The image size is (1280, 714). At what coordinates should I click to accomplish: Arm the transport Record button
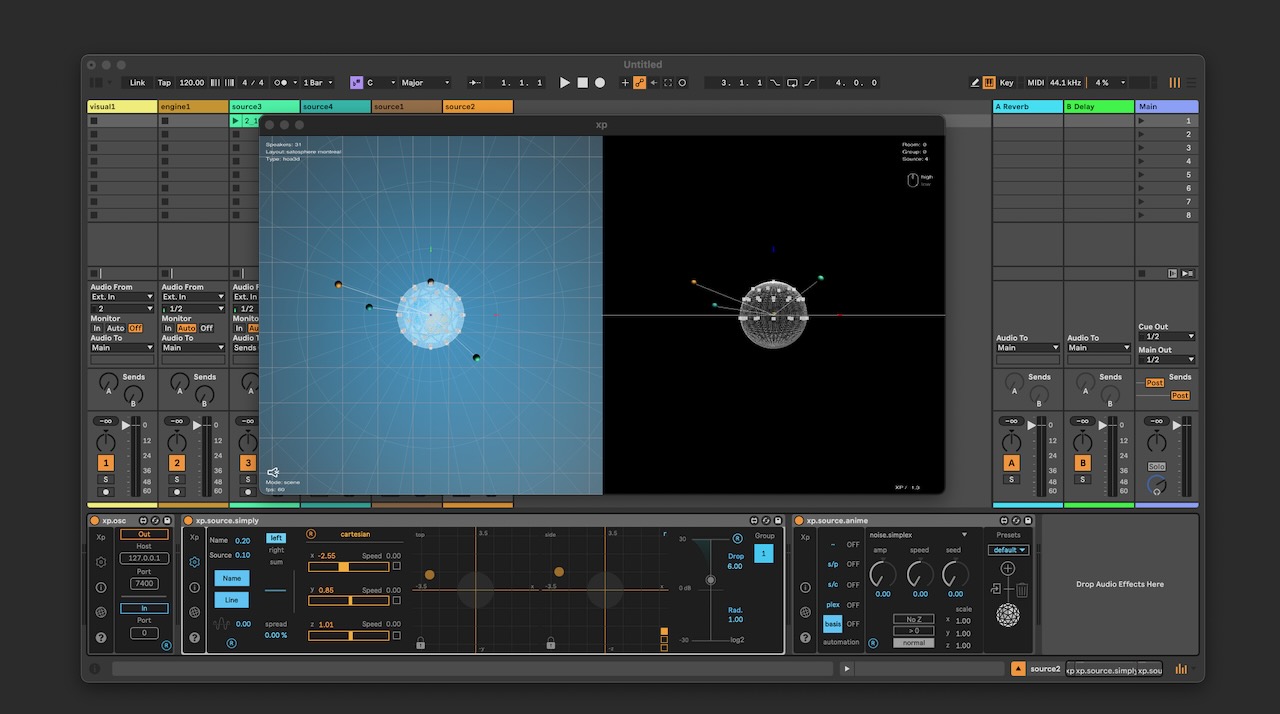[x=600, y=83]
